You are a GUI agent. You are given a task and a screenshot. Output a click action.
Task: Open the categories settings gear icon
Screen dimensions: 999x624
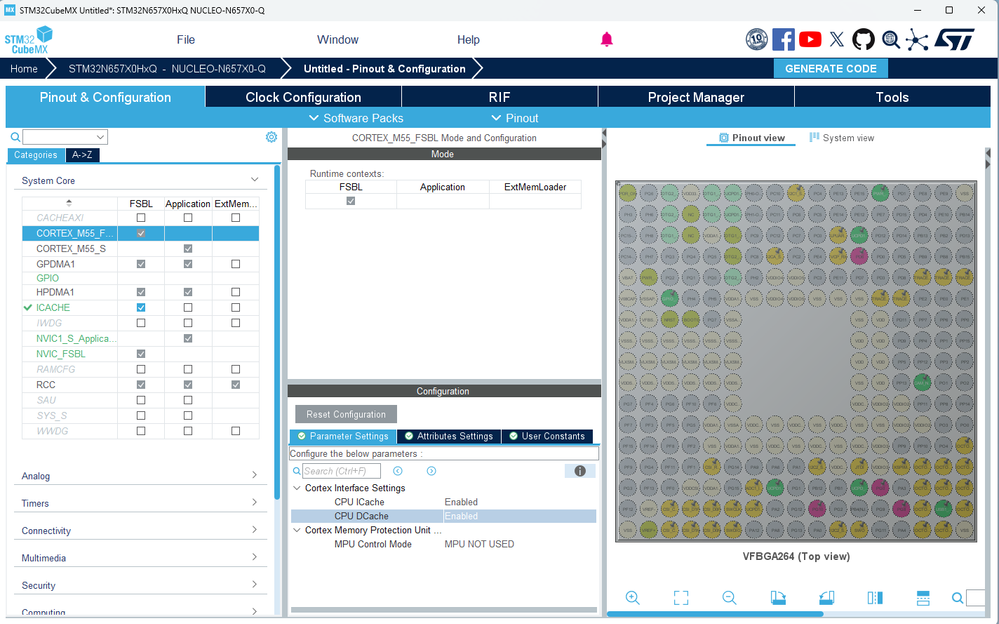click(x=271, y=137)
